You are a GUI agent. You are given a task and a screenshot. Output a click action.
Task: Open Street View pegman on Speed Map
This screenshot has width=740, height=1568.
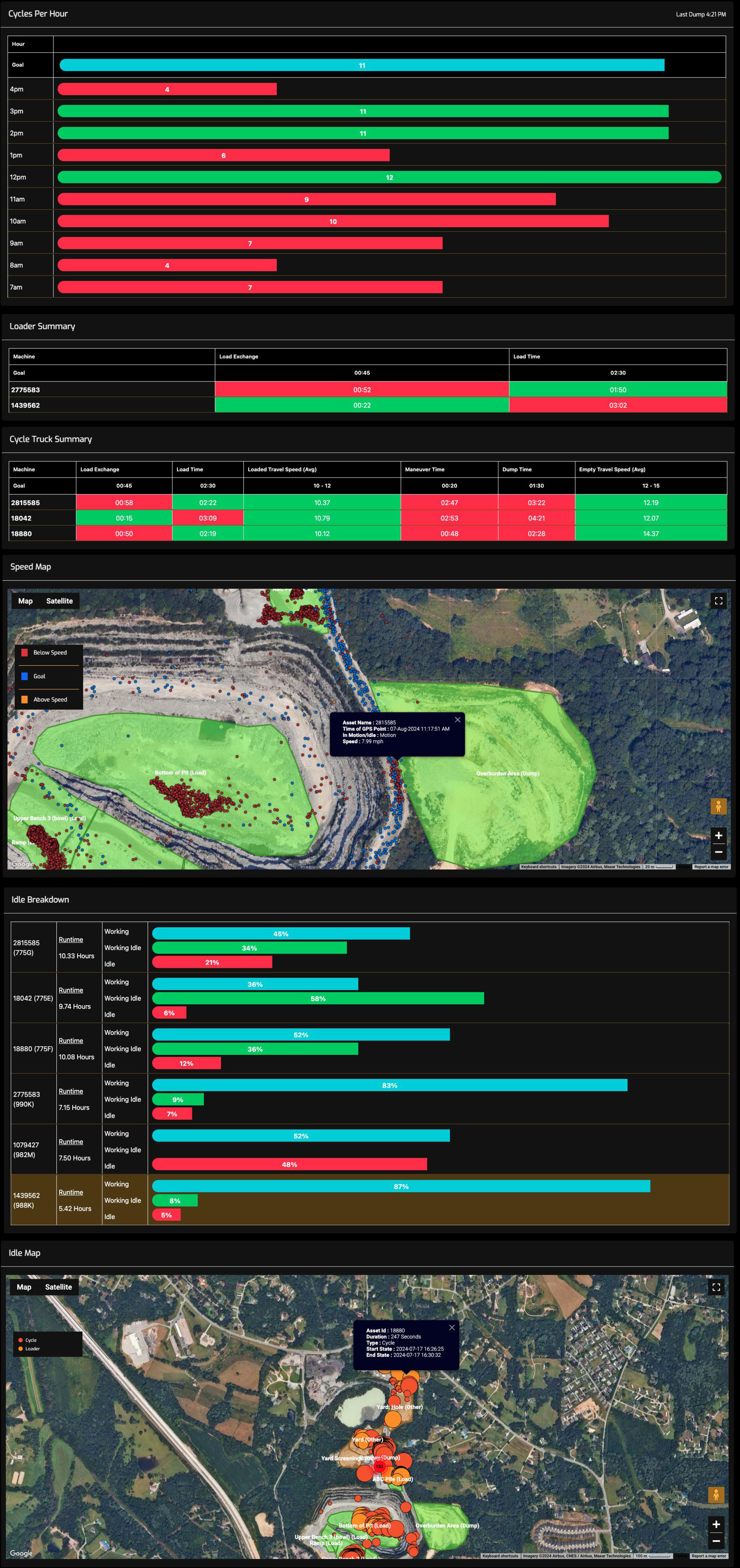tap(718, 807)
